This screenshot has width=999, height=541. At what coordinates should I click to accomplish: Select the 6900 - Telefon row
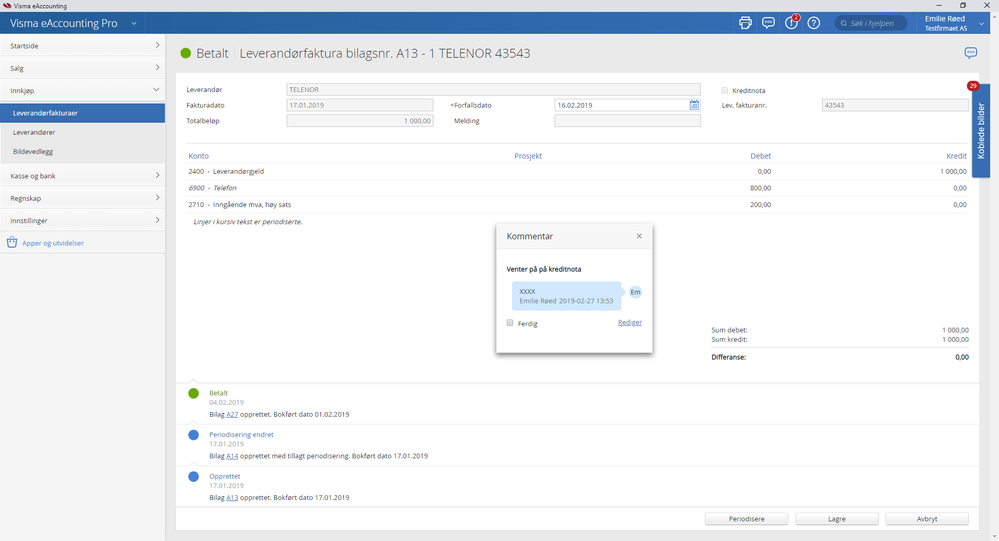click(577, 188)
